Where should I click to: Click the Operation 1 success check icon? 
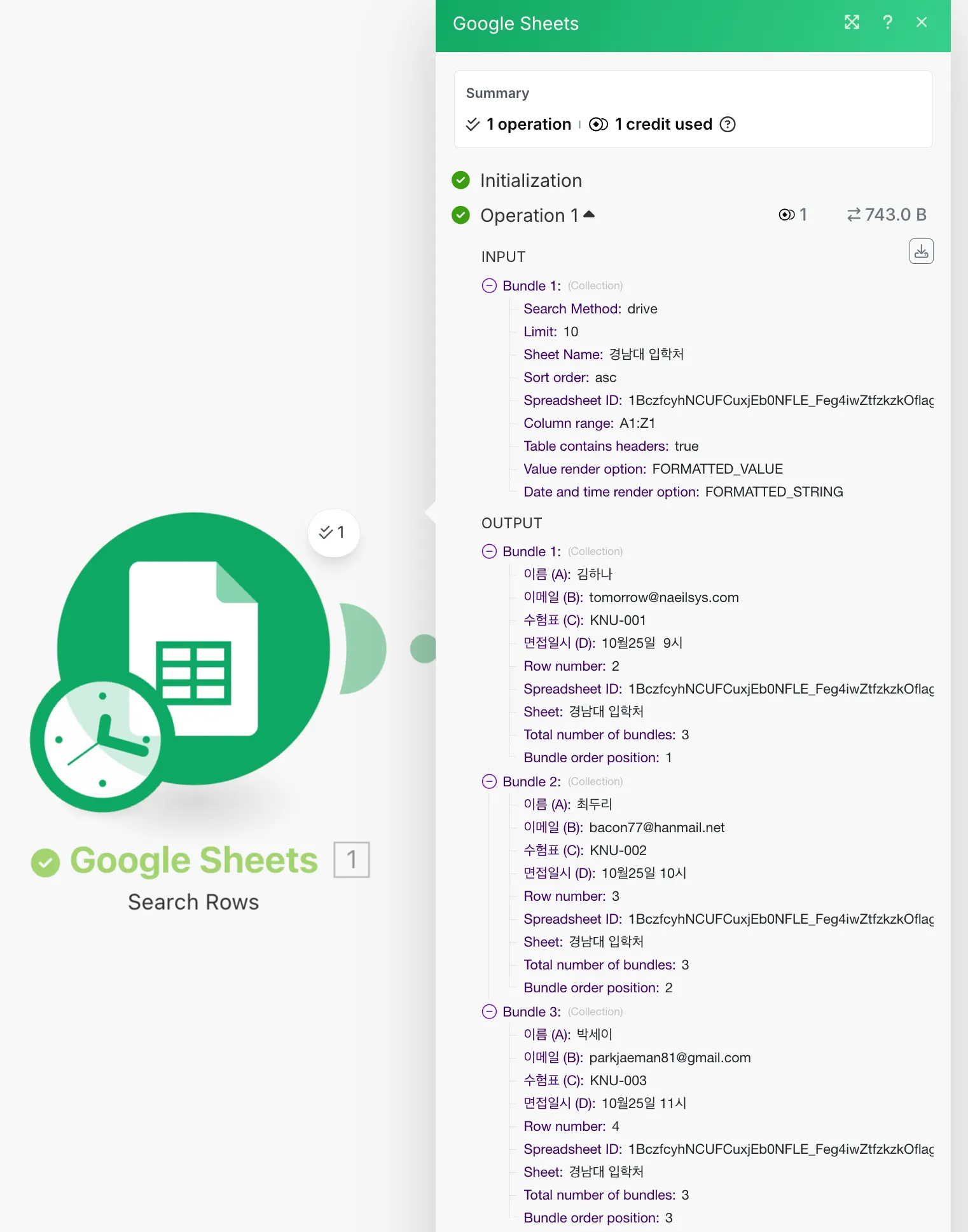460,216
